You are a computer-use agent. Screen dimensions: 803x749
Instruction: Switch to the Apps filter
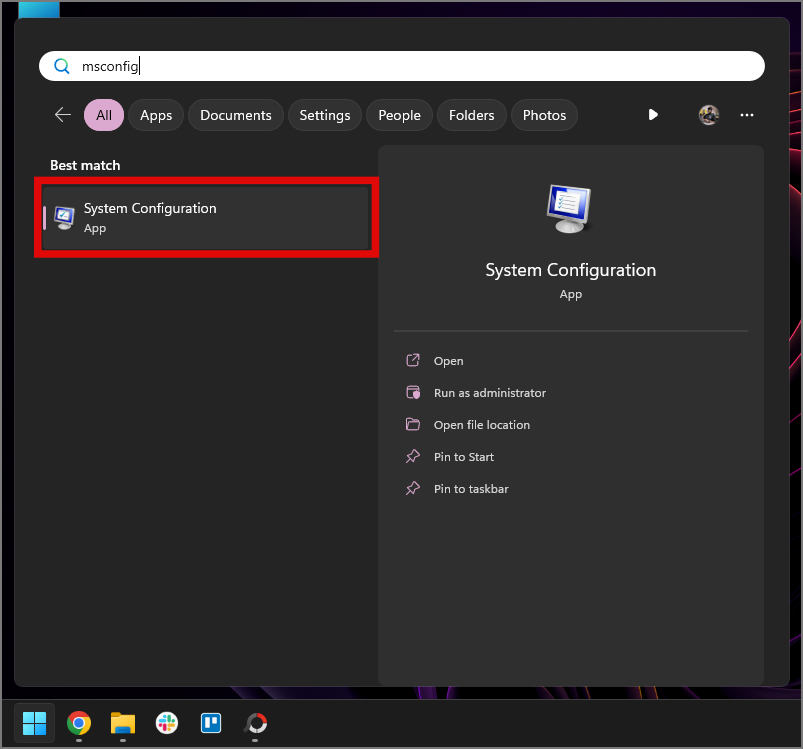156,115
